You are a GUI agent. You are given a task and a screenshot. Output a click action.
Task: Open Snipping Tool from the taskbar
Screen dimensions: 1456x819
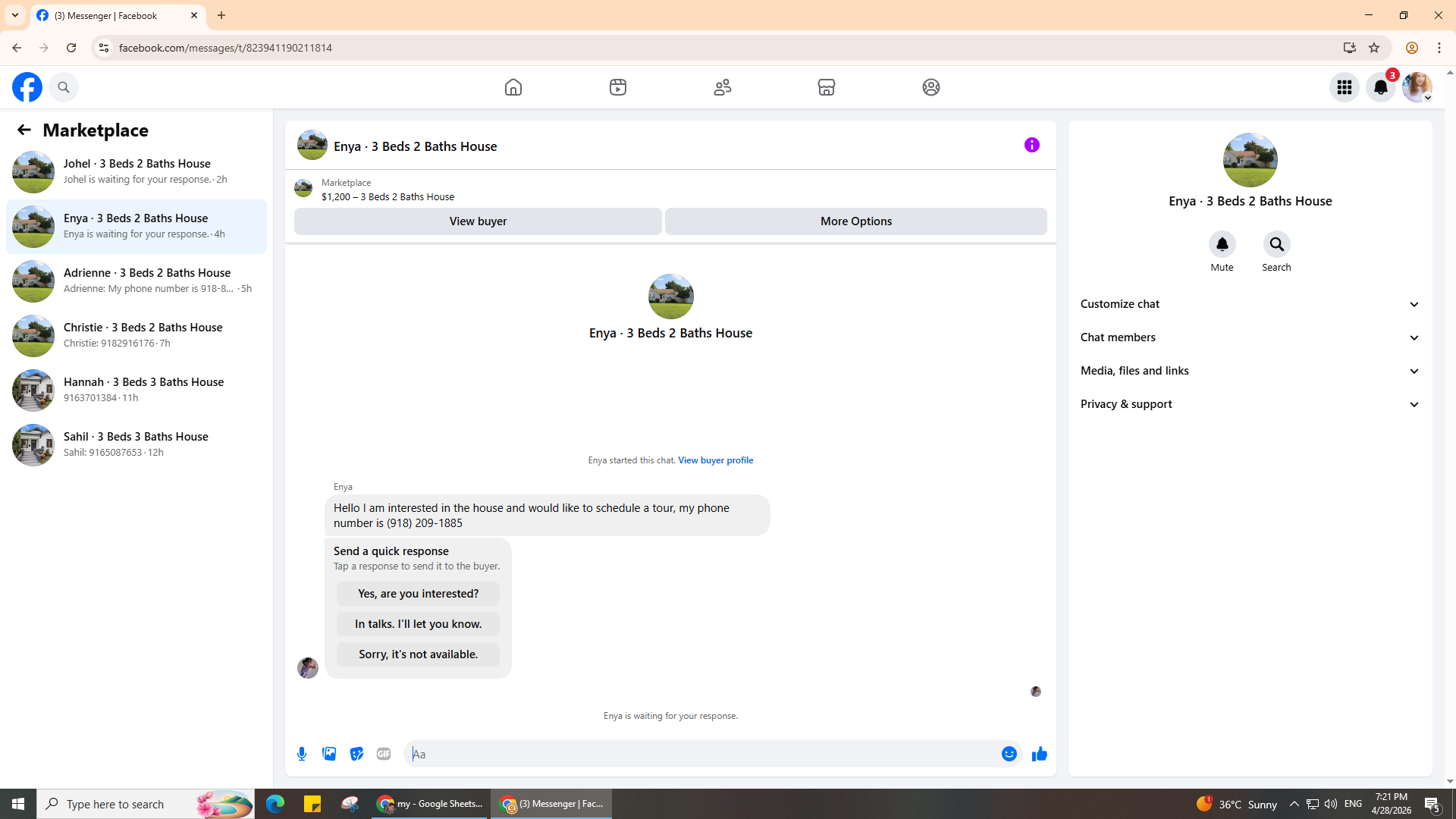tap(350, 804)
